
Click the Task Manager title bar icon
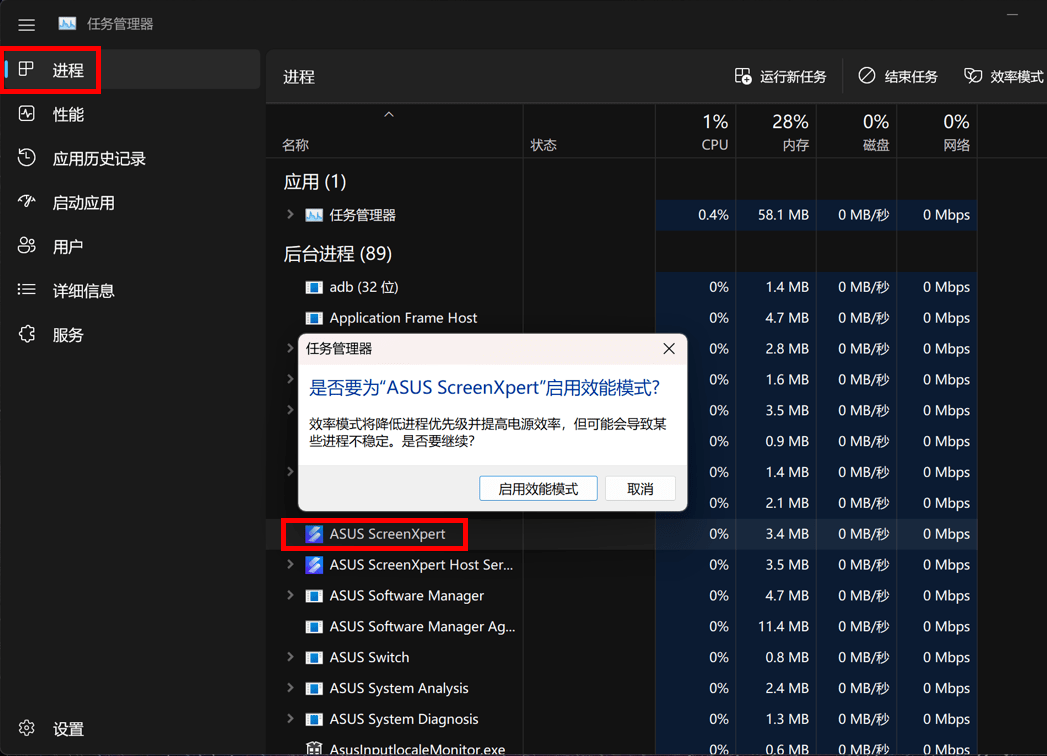tap(67, 24)
